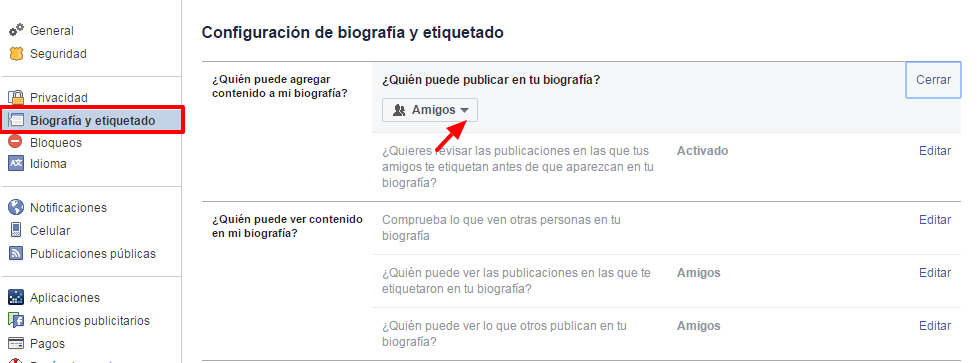This screenshot has width=979, height=363.
Task: Click '¿Quién puede ver contenido en mi biografía?' label
Action: 287,226
